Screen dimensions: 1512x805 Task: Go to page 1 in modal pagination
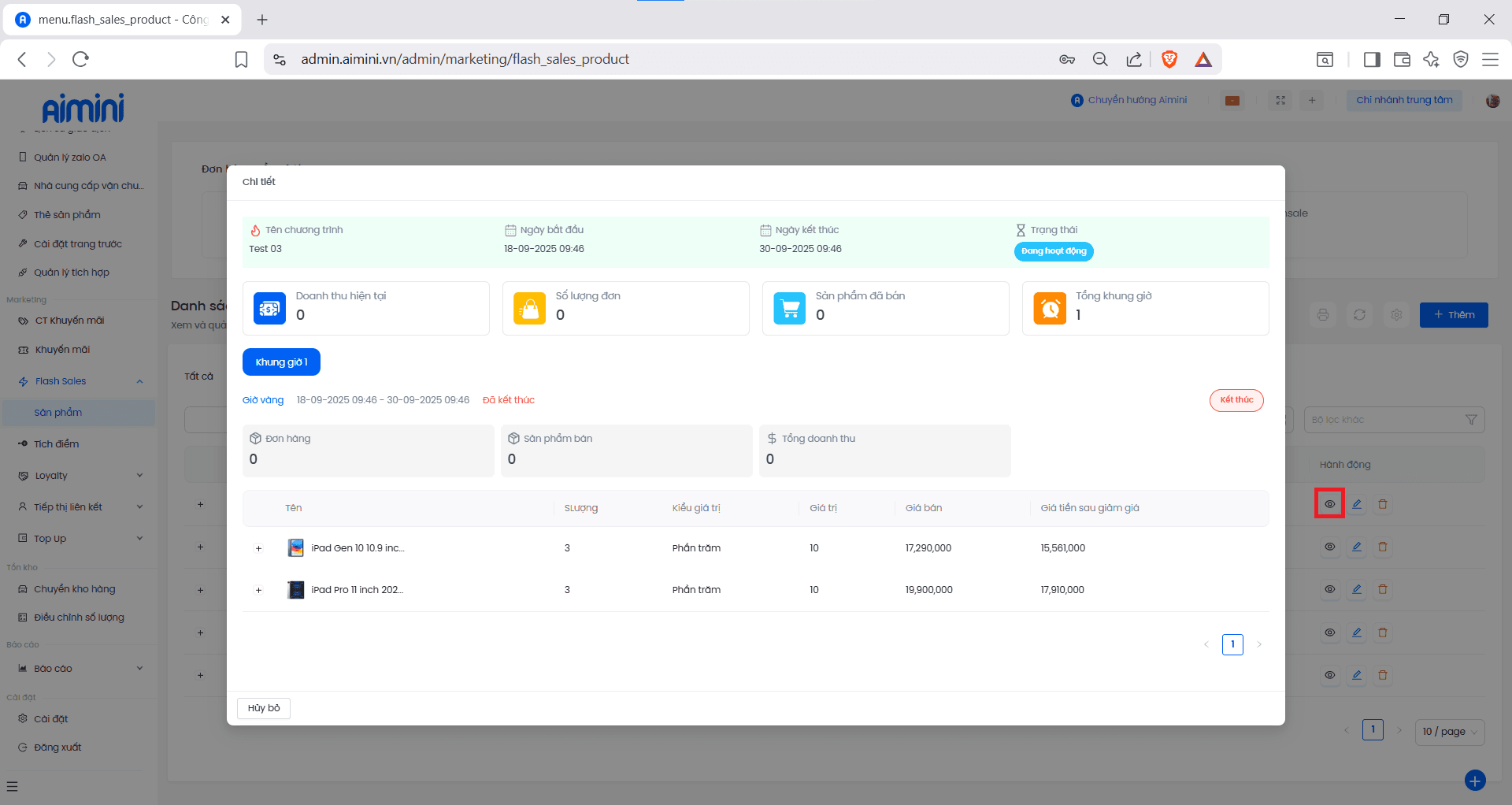pyautogui.click(x=1232, y=644)
